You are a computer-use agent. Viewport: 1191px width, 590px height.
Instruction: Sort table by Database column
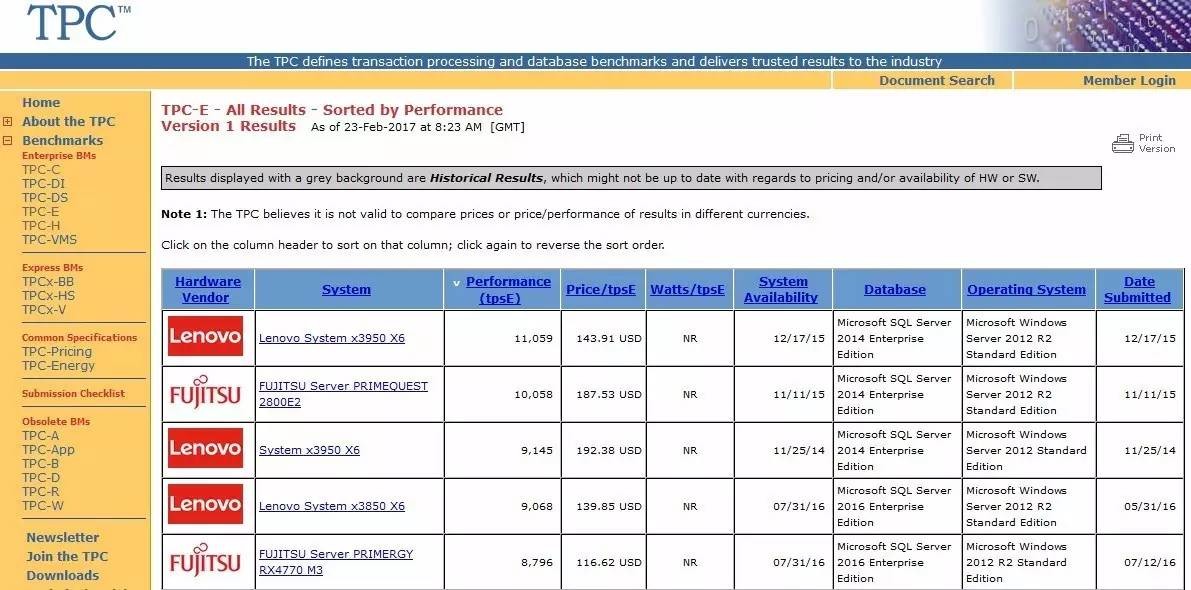tap(895, 289)
